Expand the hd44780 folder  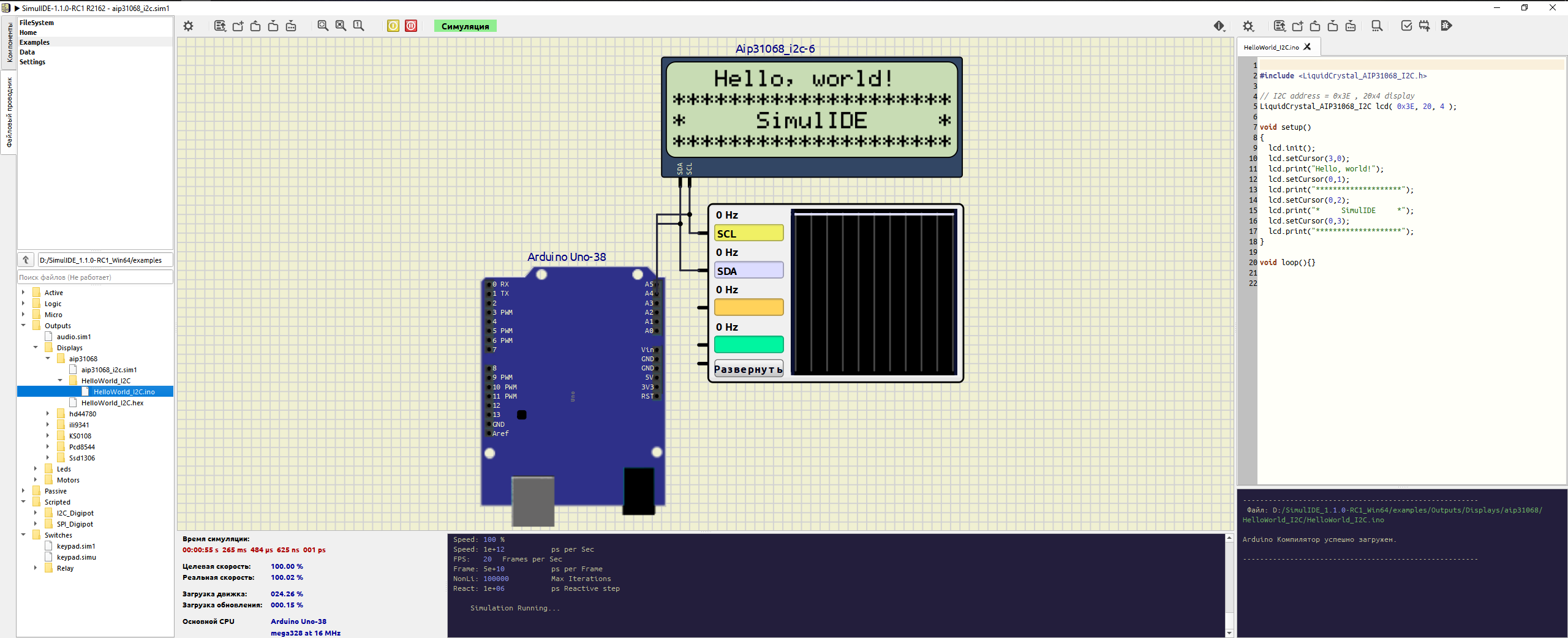(48, 413)
